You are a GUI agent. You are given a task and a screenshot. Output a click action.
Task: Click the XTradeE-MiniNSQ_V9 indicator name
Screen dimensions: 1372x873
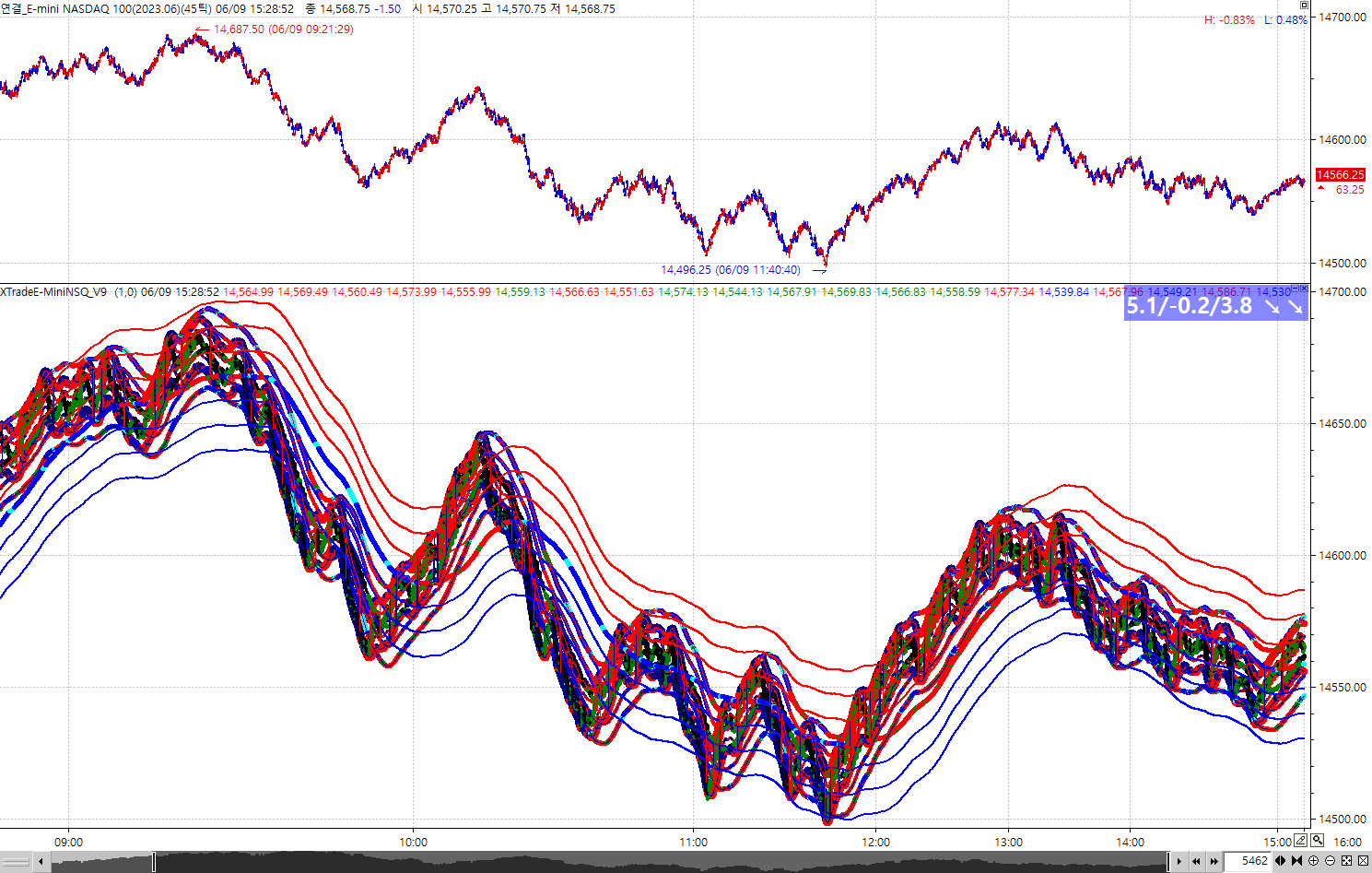[53, 292]
